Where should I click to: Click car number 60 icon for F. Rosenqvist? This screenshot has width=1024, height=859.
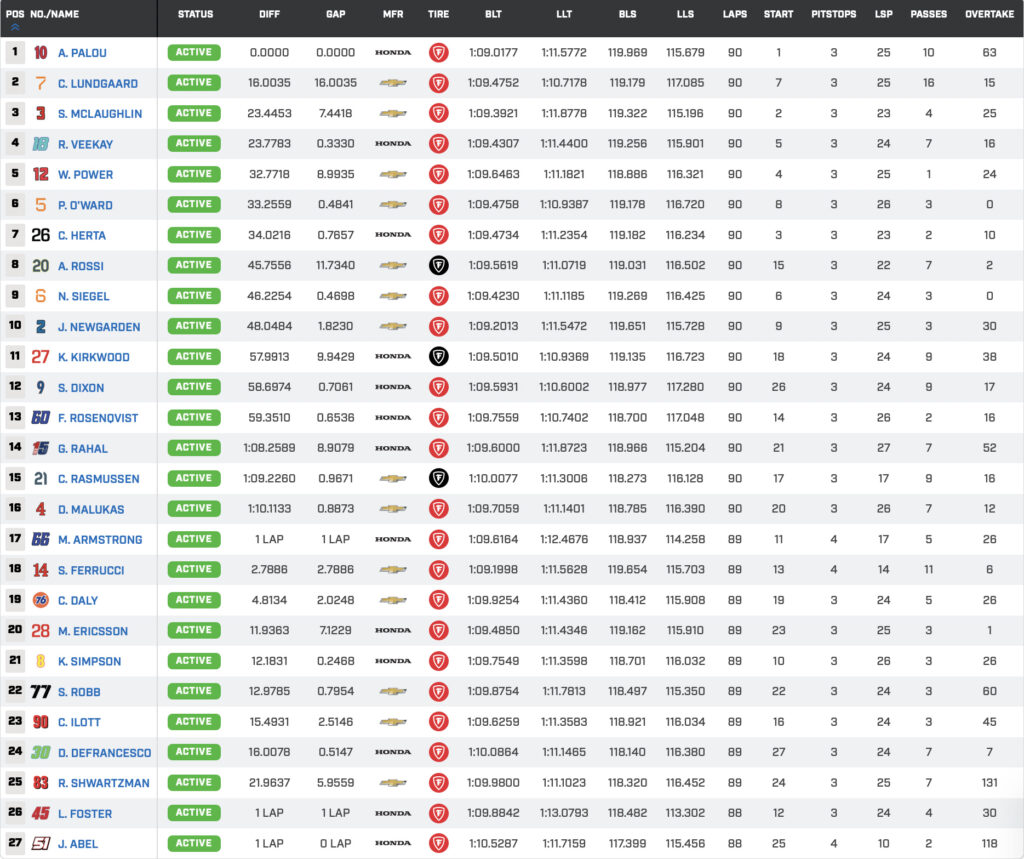(40, 417)
